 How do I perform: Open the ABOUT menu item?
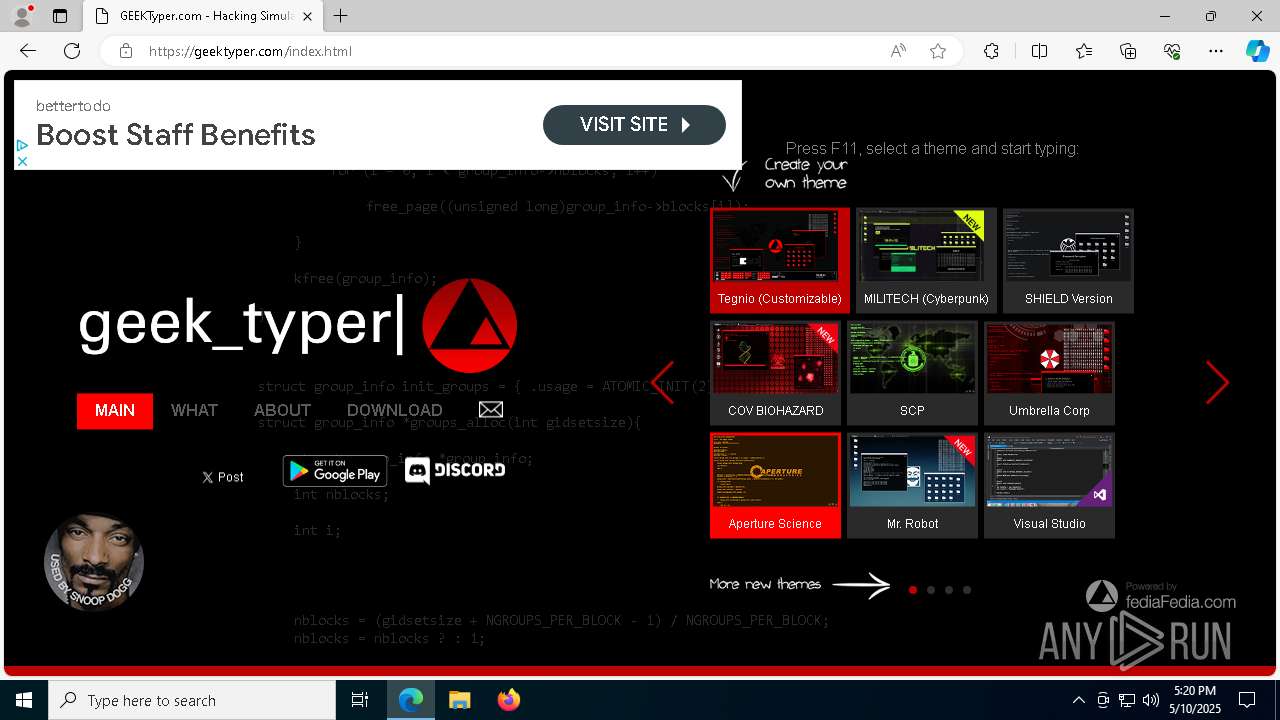coord(282,411)
